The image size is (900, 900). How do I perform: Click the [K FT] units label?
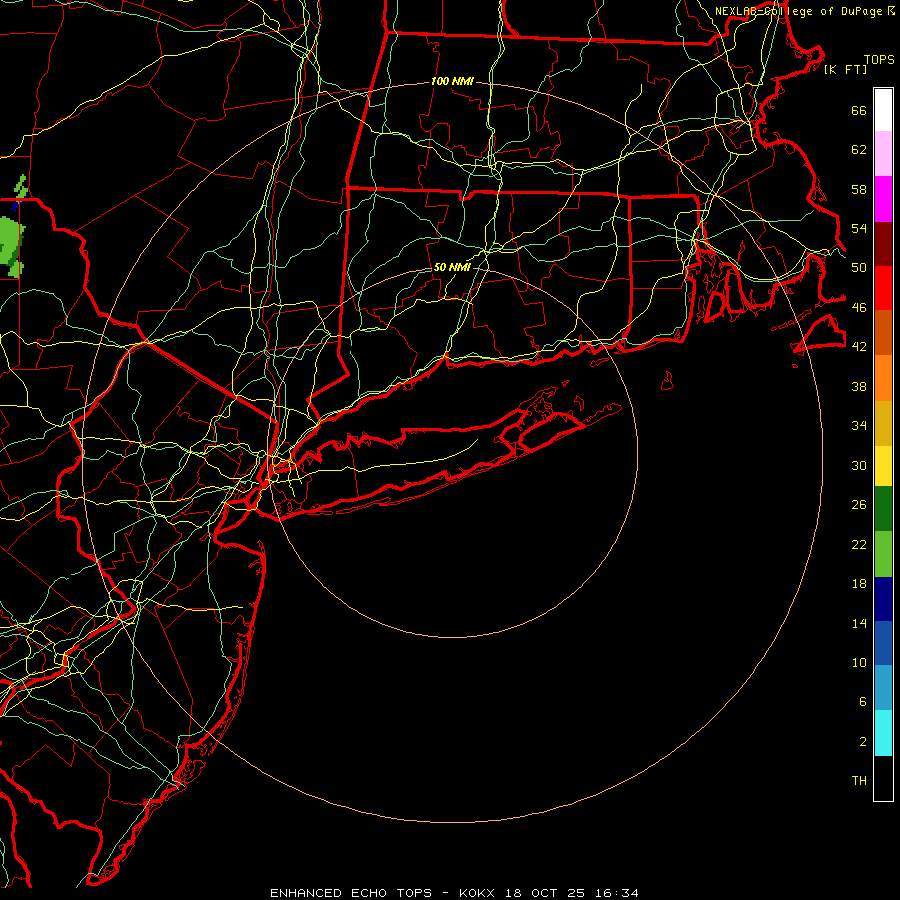[845, 69]
